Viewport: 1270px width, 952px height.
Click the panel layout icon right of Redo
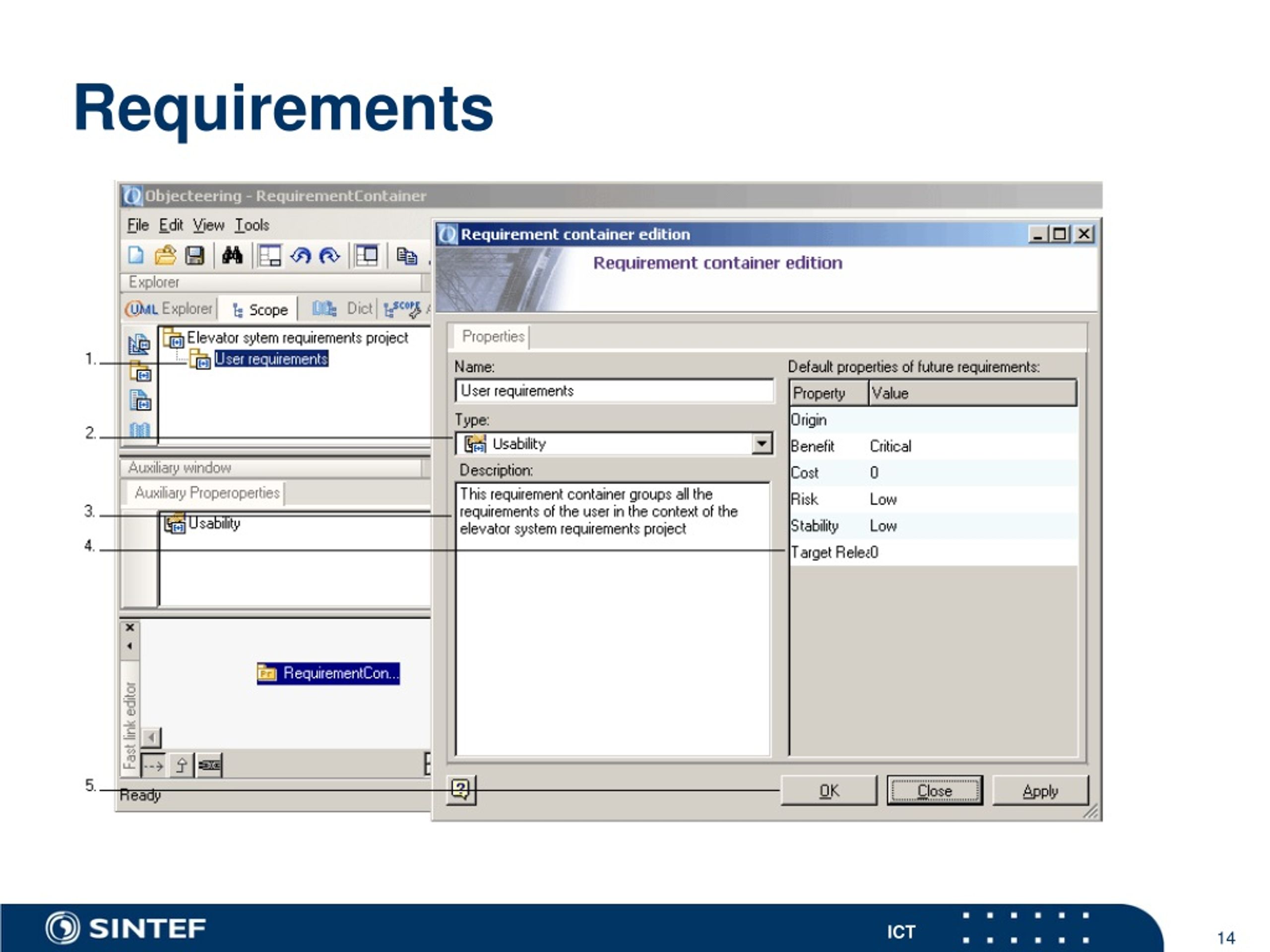366,255
